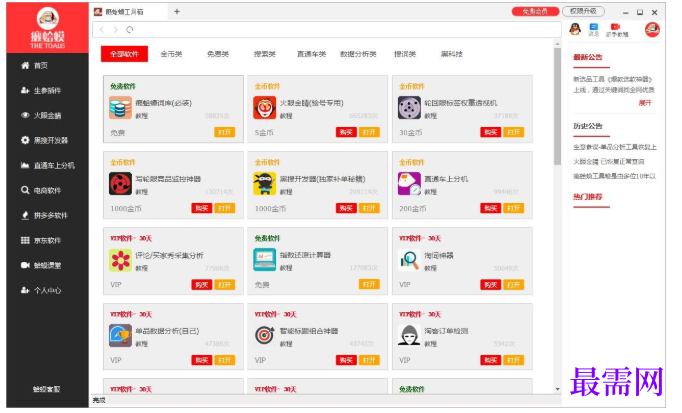Viewport: 682px width, 413px height.
Task: Click the ninja icon of 黑搜开发器 card
Action: coord(264,183)
